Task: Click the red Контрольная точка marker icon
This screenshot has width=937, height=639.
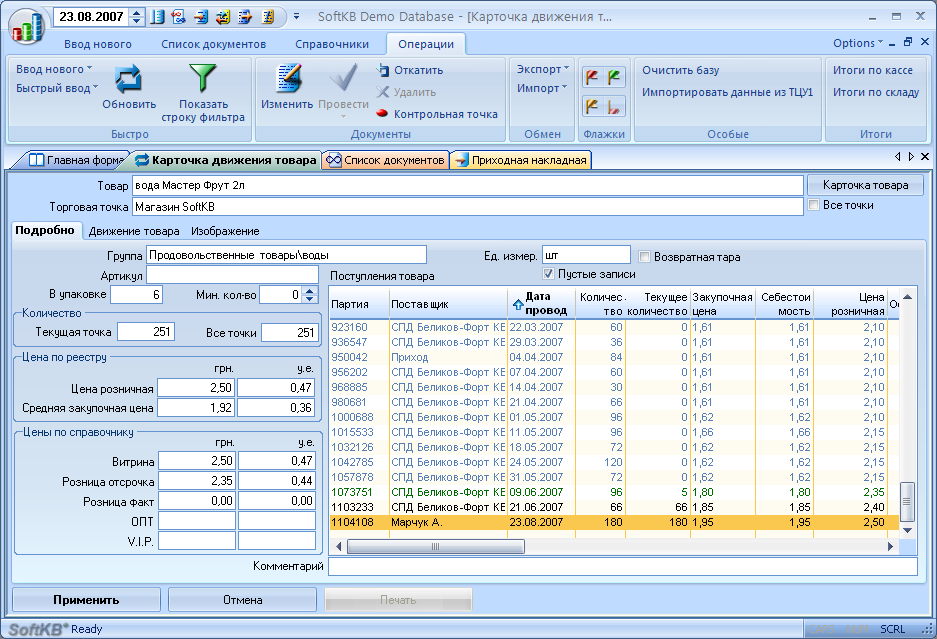Action: coord(382,114)
